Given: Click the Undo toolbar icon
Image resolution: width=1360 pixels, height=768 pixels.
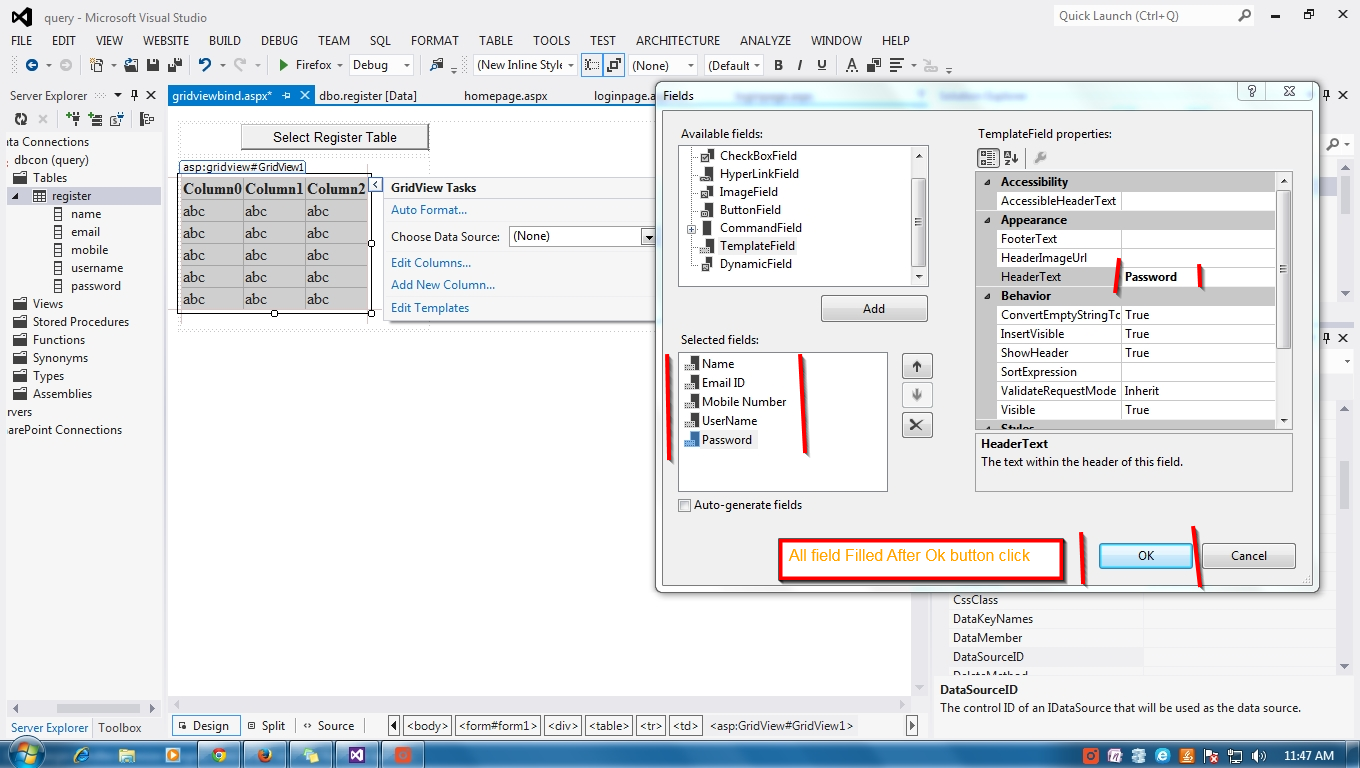Looking at the screenshot, I should tap(206, 65).
